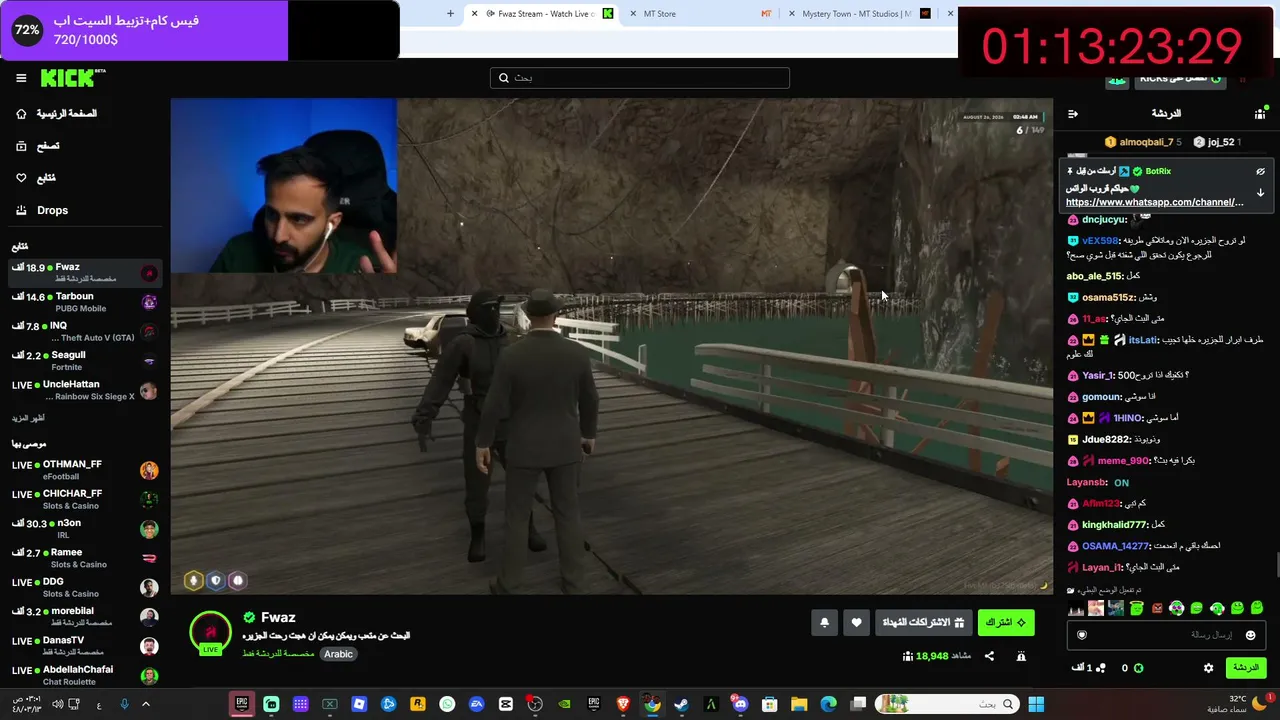Open Steam from the taskbar

tap(681, 705)
